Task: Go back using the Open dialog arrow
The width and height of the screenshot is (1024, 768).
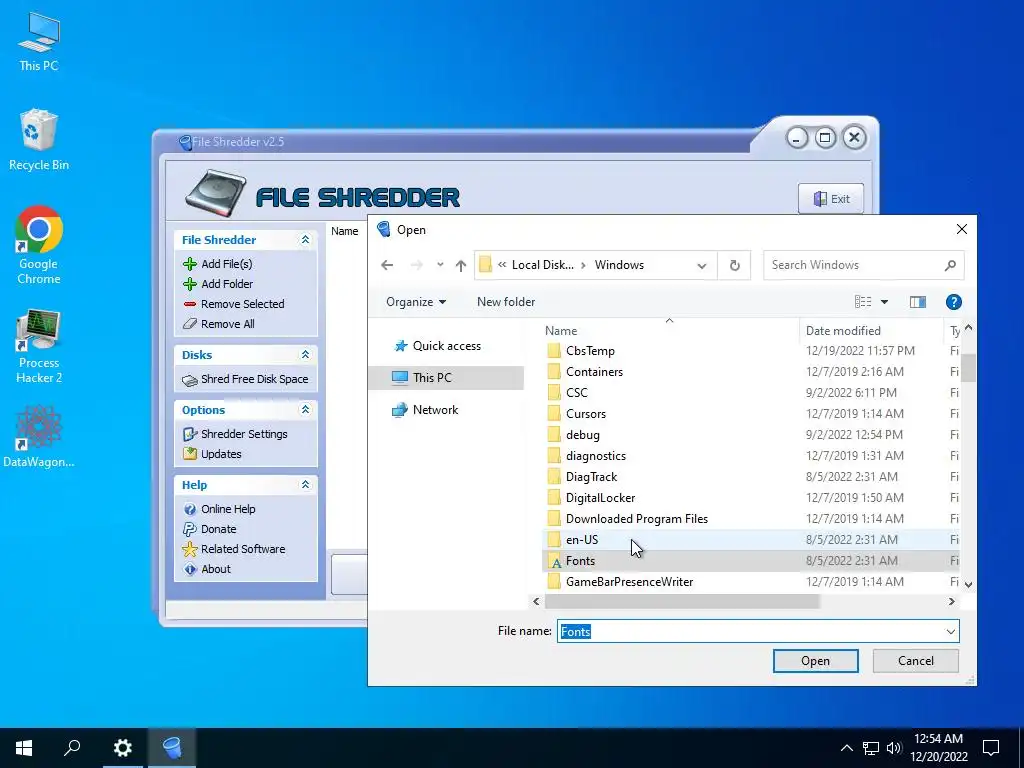Action: [x=387, y=265]
